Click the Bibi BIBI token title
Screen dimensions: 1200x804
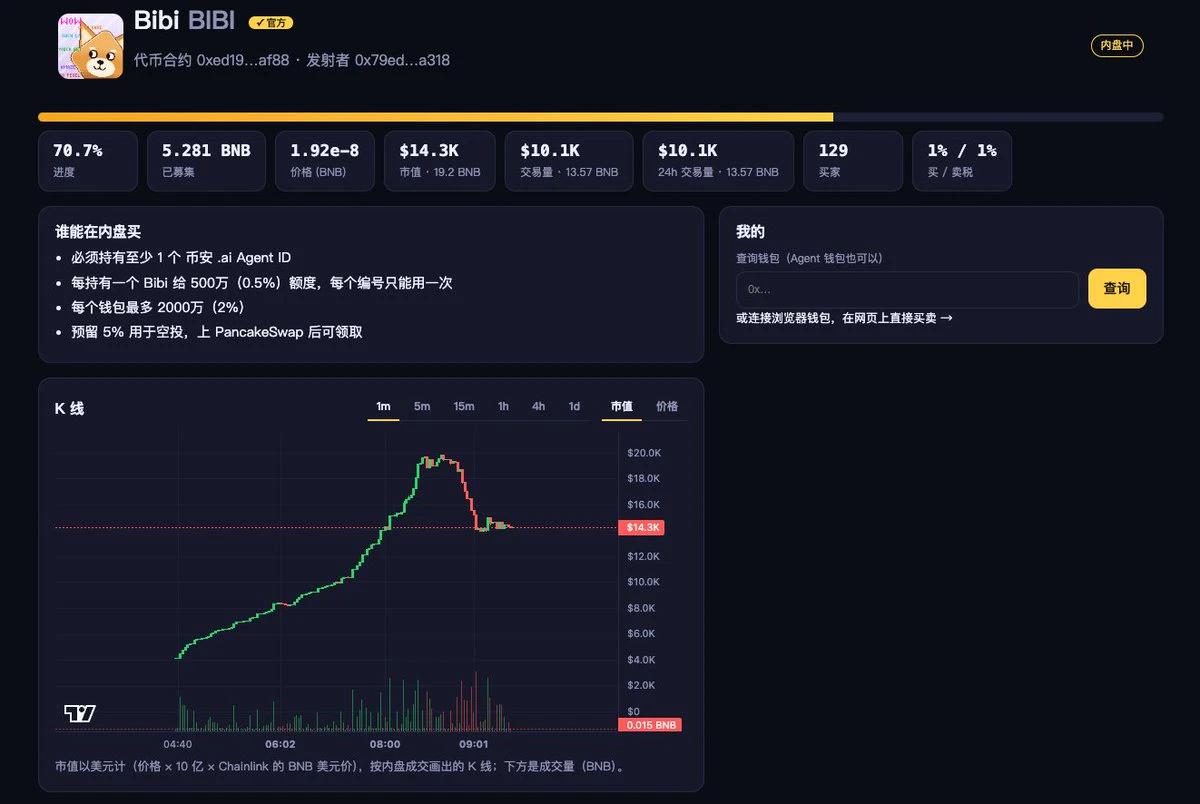[184, 22]
